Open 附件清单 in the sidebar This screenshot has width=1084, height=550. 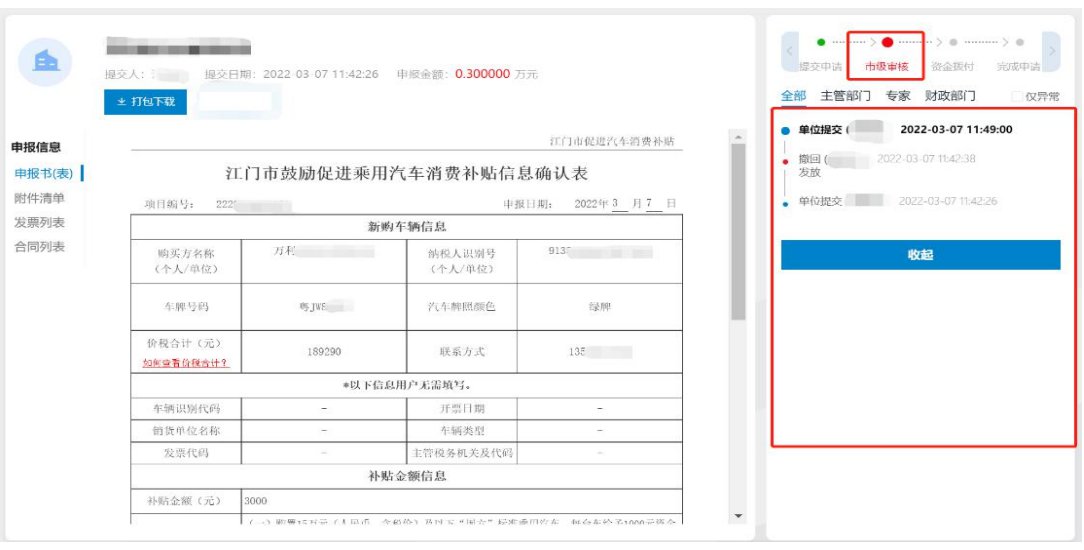[x=40, y=198]
